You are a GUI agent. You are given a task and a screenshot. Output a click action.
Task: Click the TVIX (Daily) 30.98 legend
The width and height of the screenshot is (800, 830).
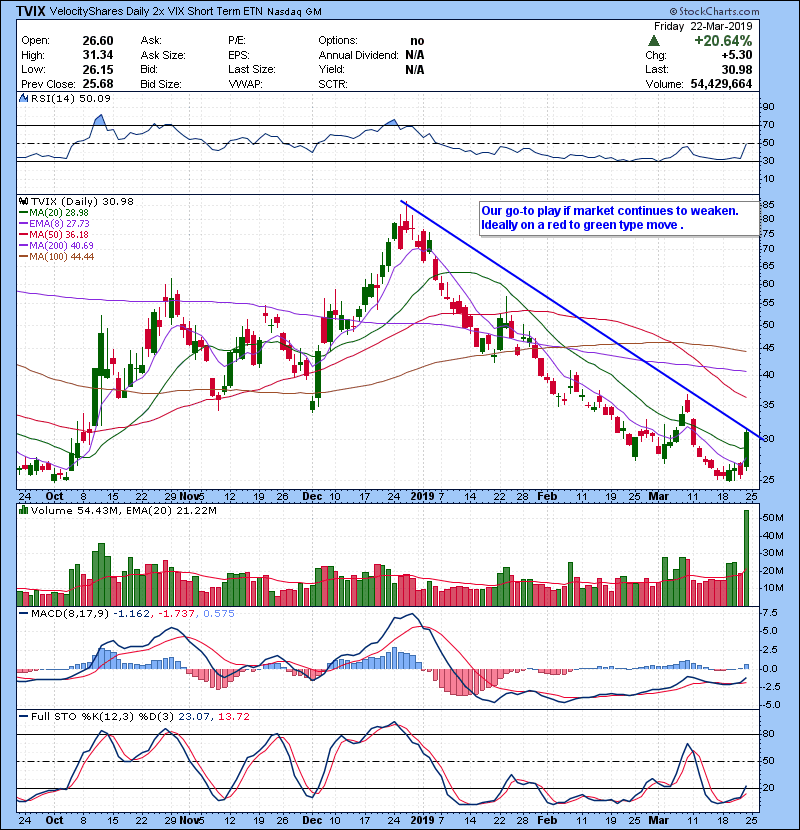[x=82, y=202]
